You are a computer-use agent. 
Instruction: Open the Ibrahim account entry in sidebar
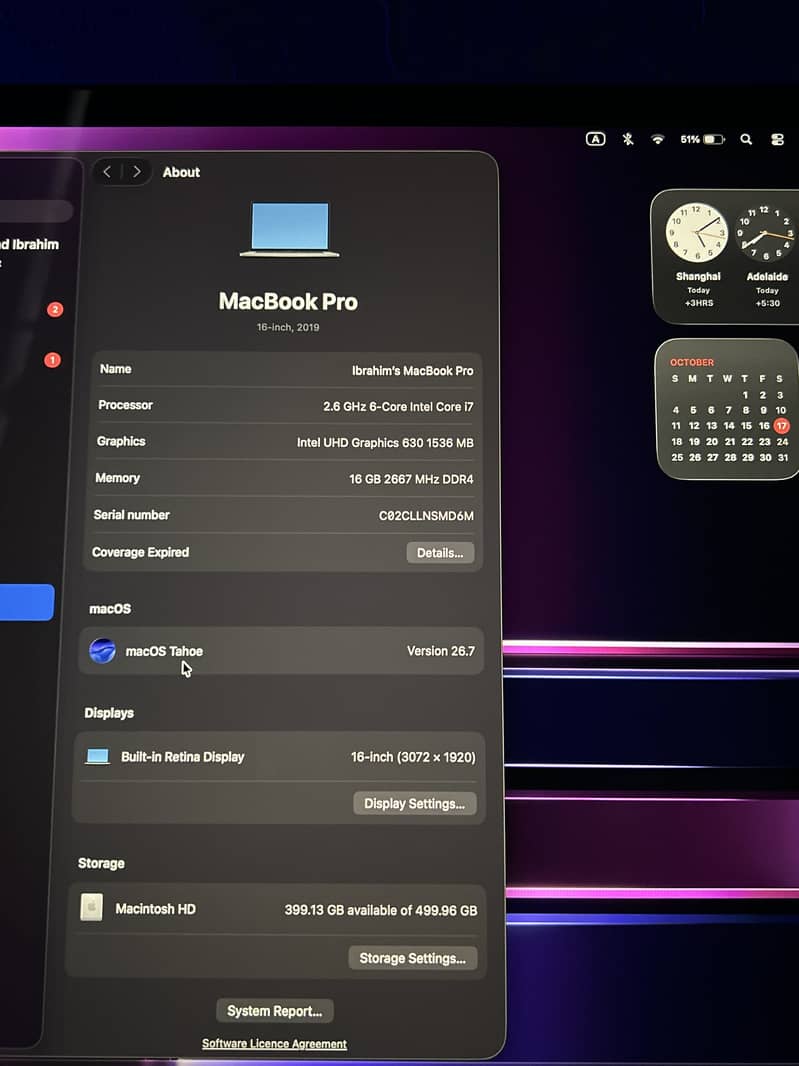click(29, 252)
